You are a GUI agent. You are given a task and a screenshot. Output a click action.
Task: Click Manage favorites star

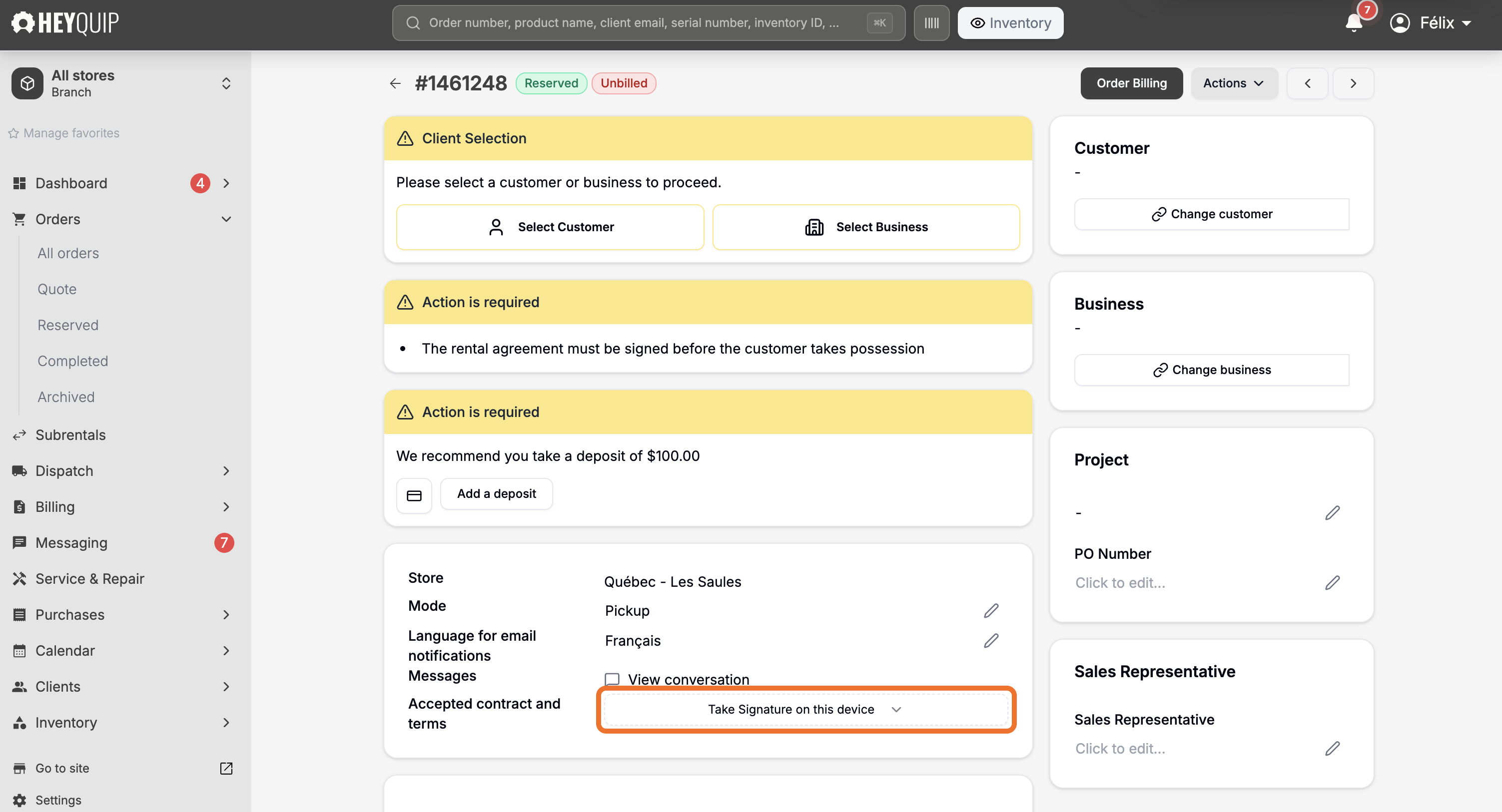(x=13, y=133)
